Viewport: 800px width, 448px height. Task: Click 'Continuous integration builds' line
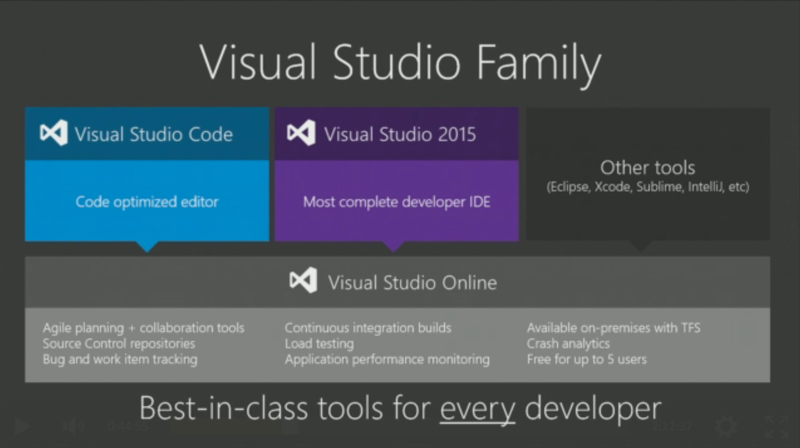[x=368, y=328]
